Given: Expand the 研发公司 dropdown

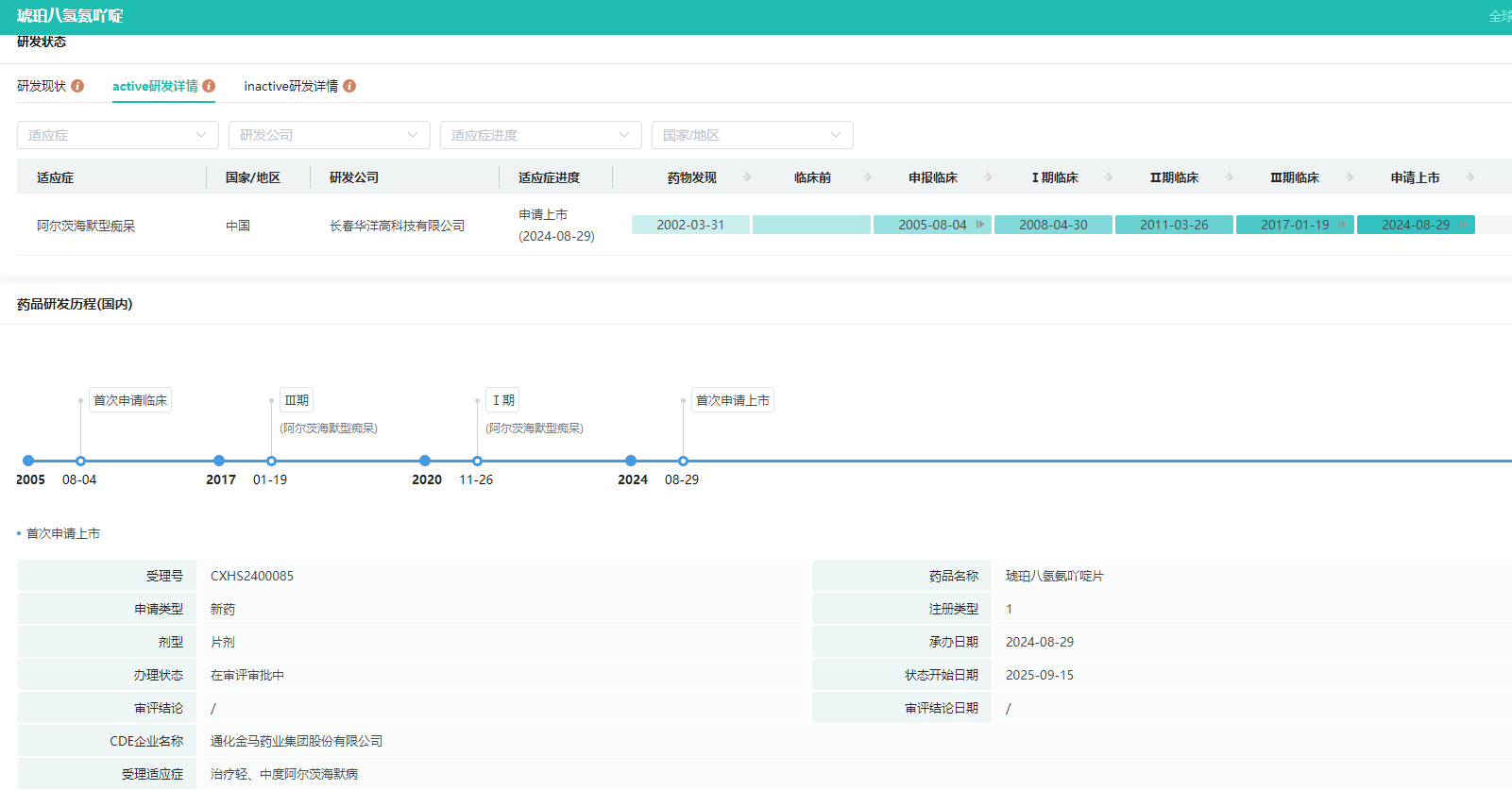Looking at the screenshot, I should [329, 135].
